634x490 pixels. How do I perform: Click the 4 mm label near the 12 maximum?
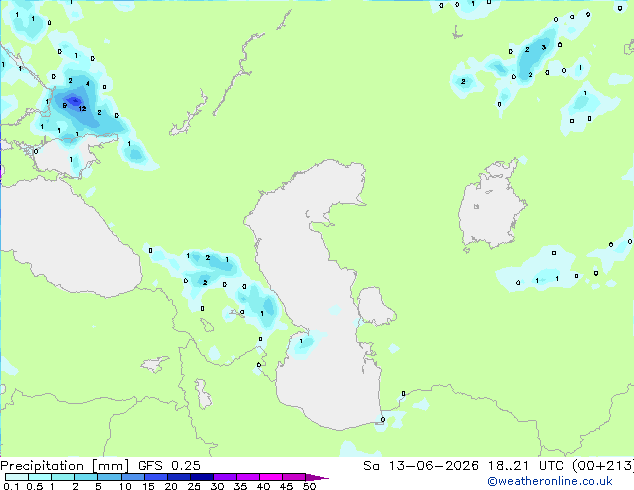click(88, 84)
